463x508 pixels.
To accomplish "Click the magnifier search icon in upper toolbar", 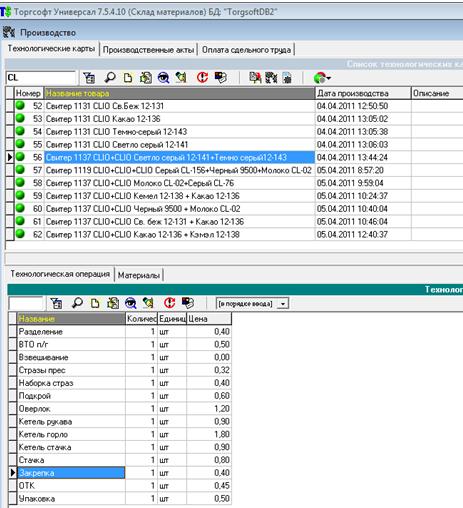I will tap(110, 78).
